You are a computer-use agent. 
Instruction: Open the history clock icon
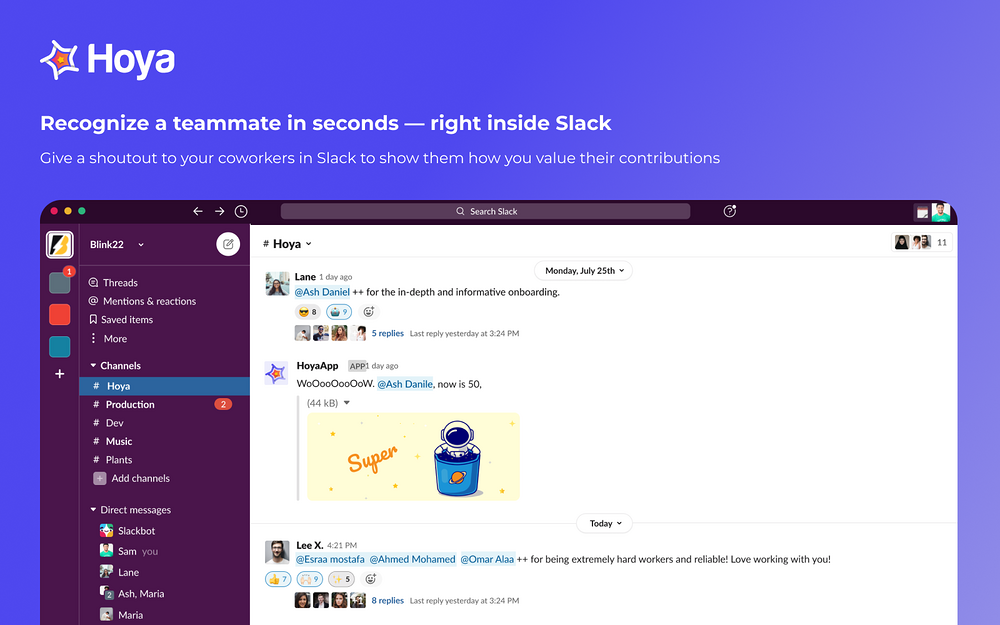[x=241, y=211]
